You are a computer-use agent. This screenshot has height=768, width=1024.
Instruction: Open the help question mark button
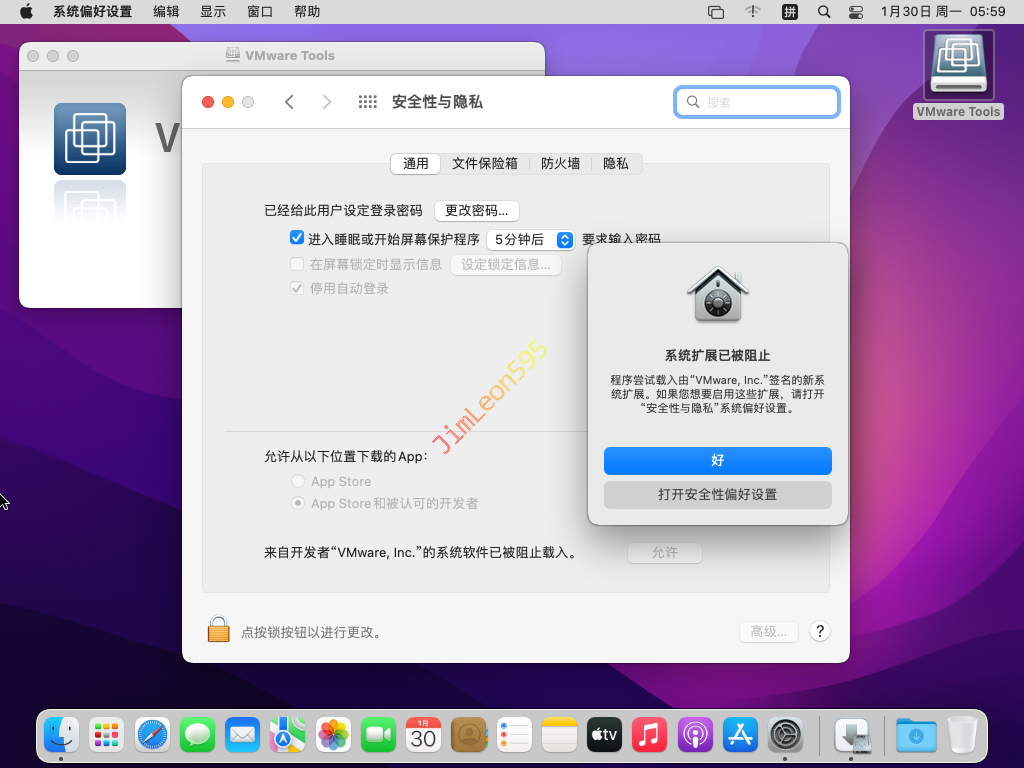click(x=820, y=631)
